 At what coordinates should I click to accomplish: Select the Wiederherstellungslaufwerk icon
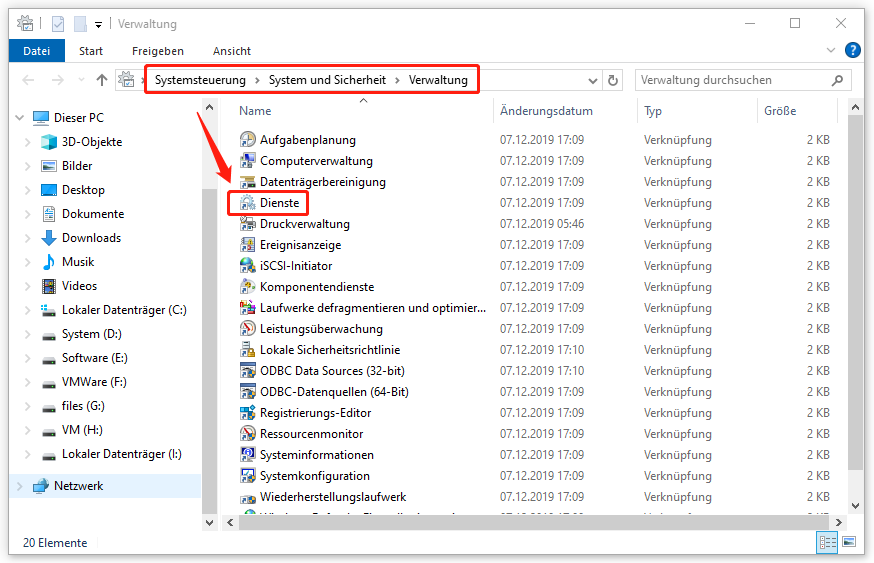[x=247, y=498]
